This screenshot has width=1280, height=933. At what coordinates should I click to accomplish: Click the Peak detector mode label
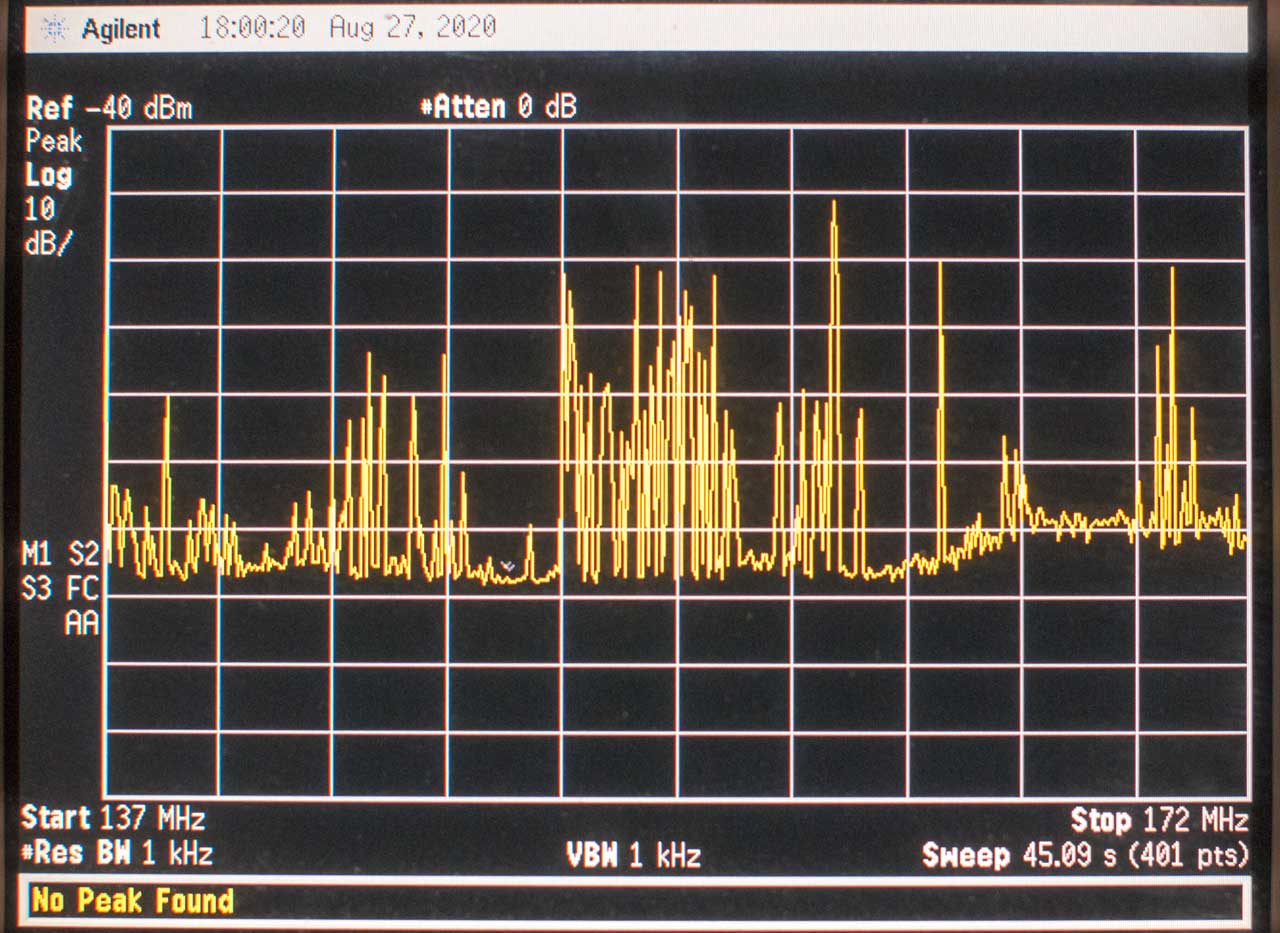pos(53,141)
